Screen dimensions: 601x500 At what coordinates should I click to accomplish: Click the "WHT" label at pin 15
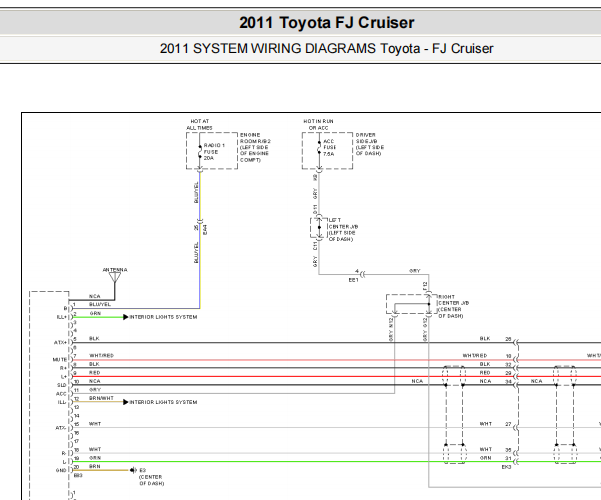point(95,424)
